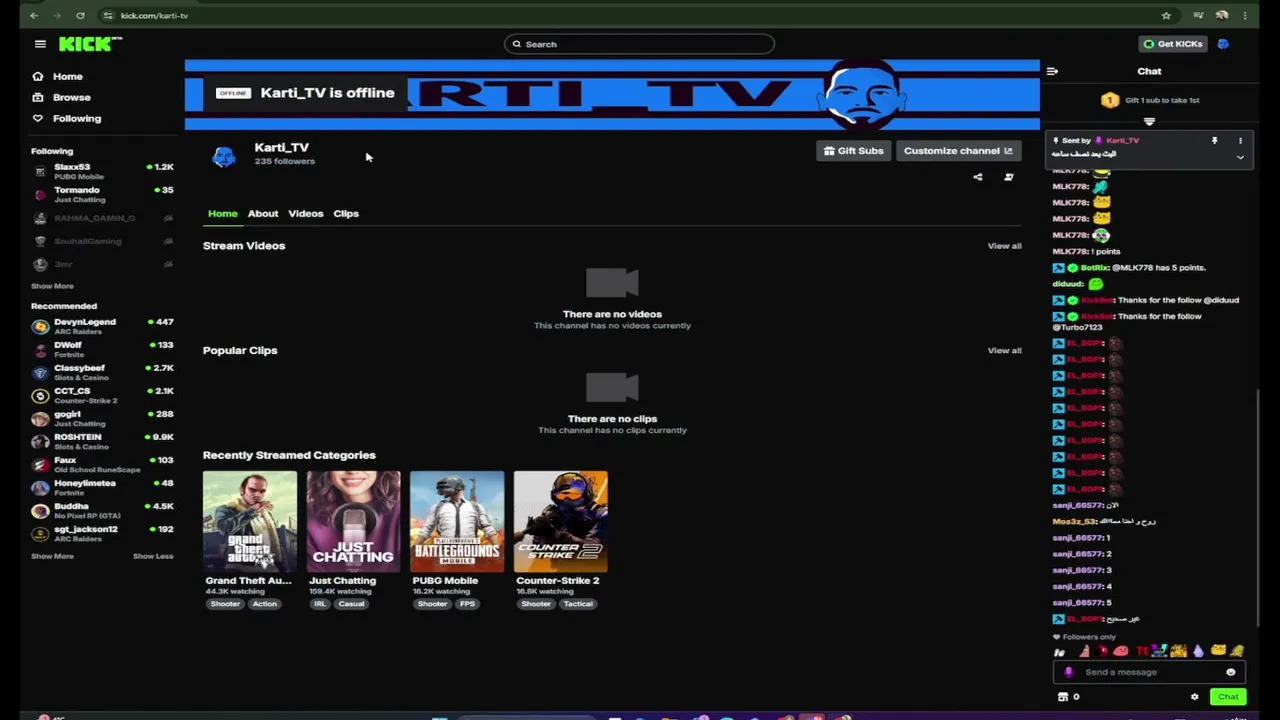The height and width of the screenshot is (720, 1280).
Task: Click the purple identity icon in message box
Action: click(x=1068, y=672)
